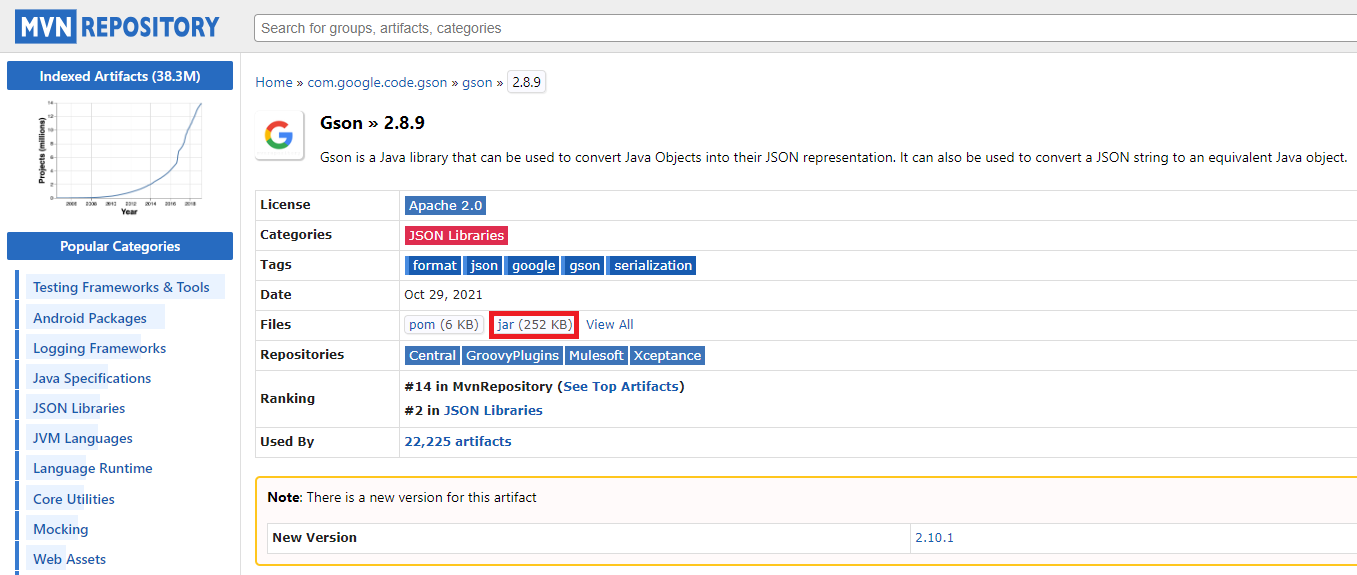Image resolution: width=1357 pixels, height=575 pixels.
Task: Download the jar (252 KB) file
Action: click(x=535, y=324)
